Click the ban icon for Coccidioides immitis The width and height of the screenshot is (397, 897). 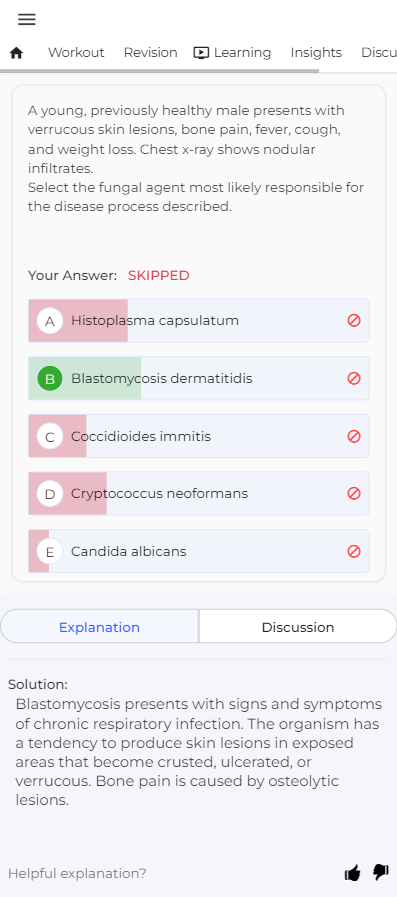click(x=354, y=436)
